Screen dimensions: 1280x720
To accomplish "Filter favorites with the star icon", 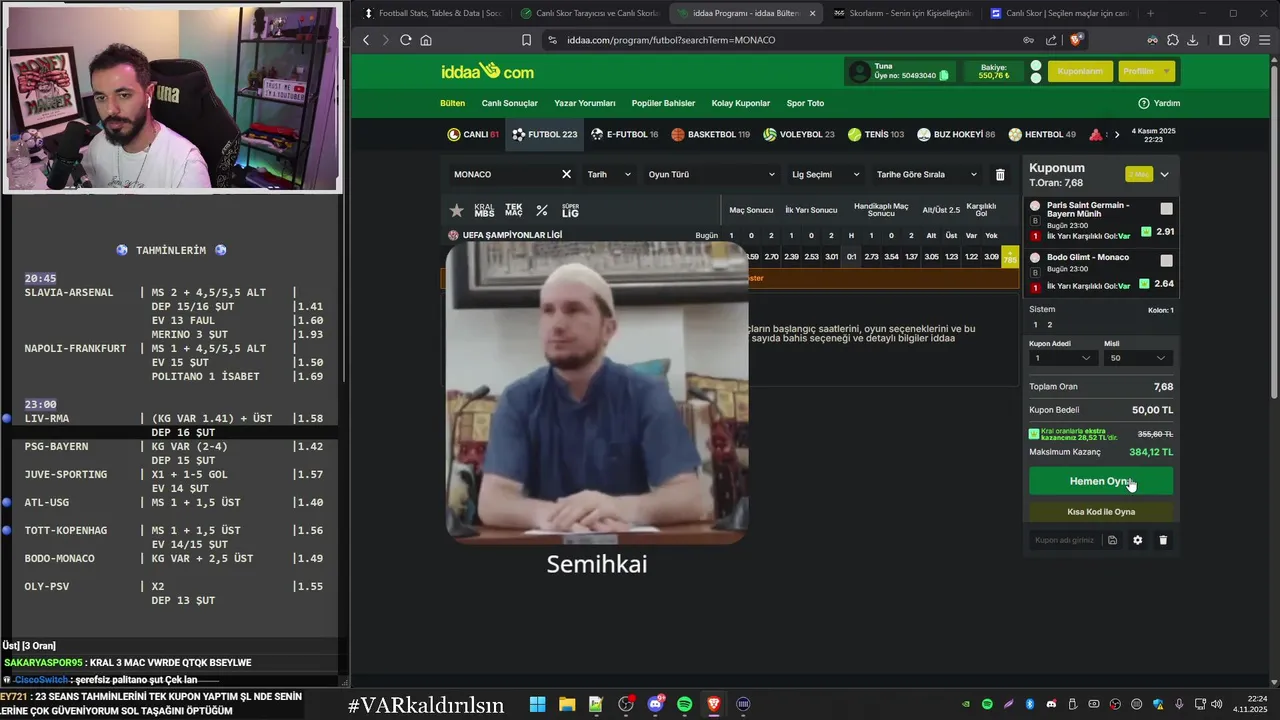I will pyautogui.click(x=457, y=211).
